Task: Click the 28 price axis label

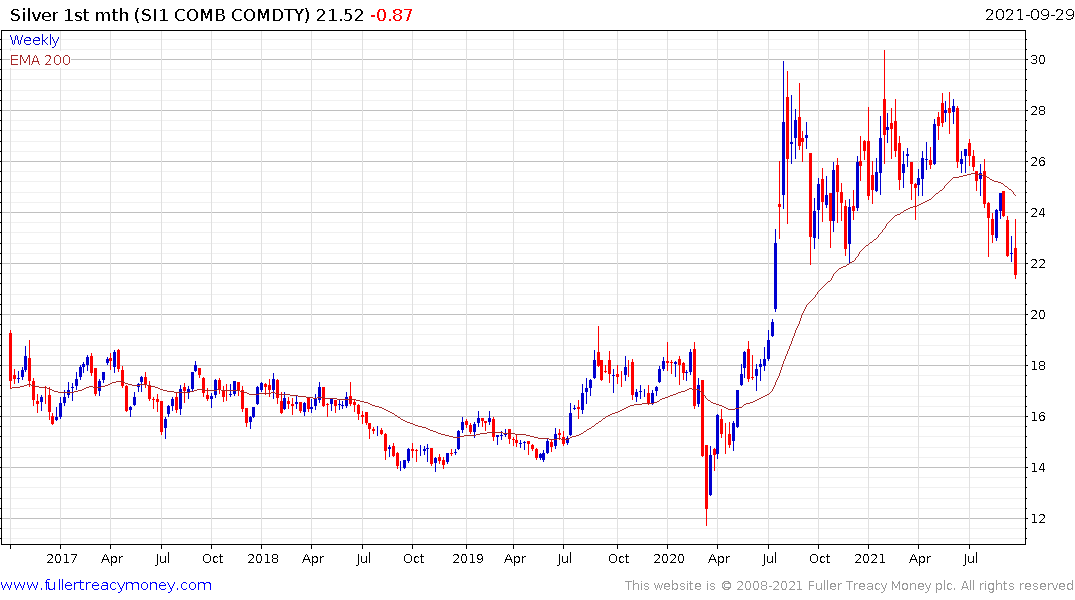Action: pyautogui.click(x=1038, y=110)
